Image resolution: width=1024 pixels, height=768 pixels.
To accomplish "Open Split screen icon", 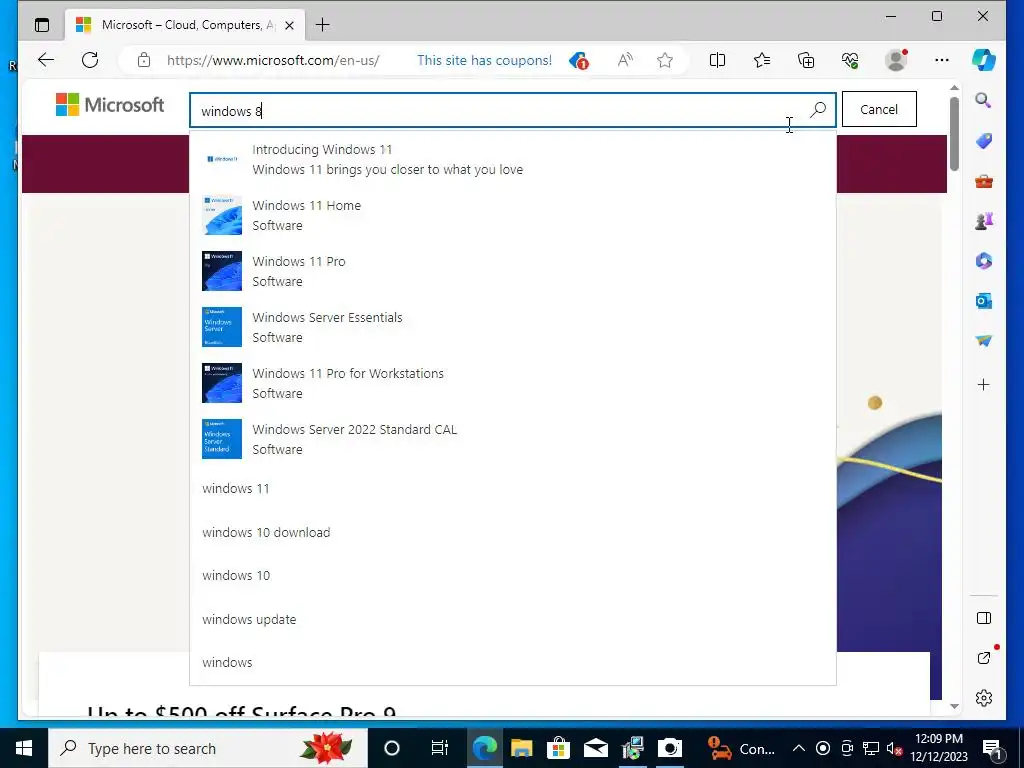I will point(717,60).
